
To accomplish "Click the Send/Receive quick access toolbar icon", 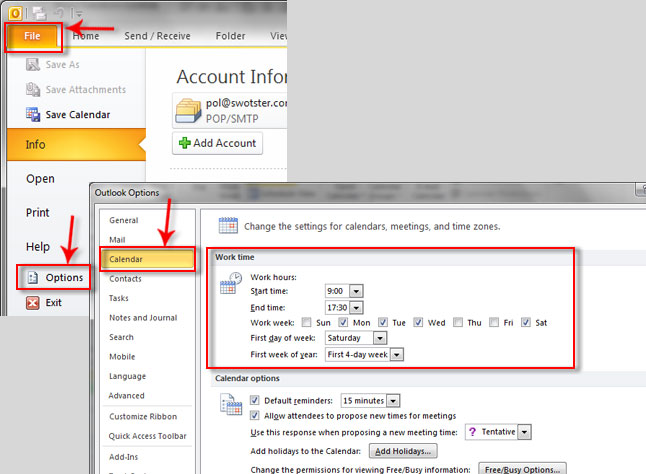I will [39, 13].
